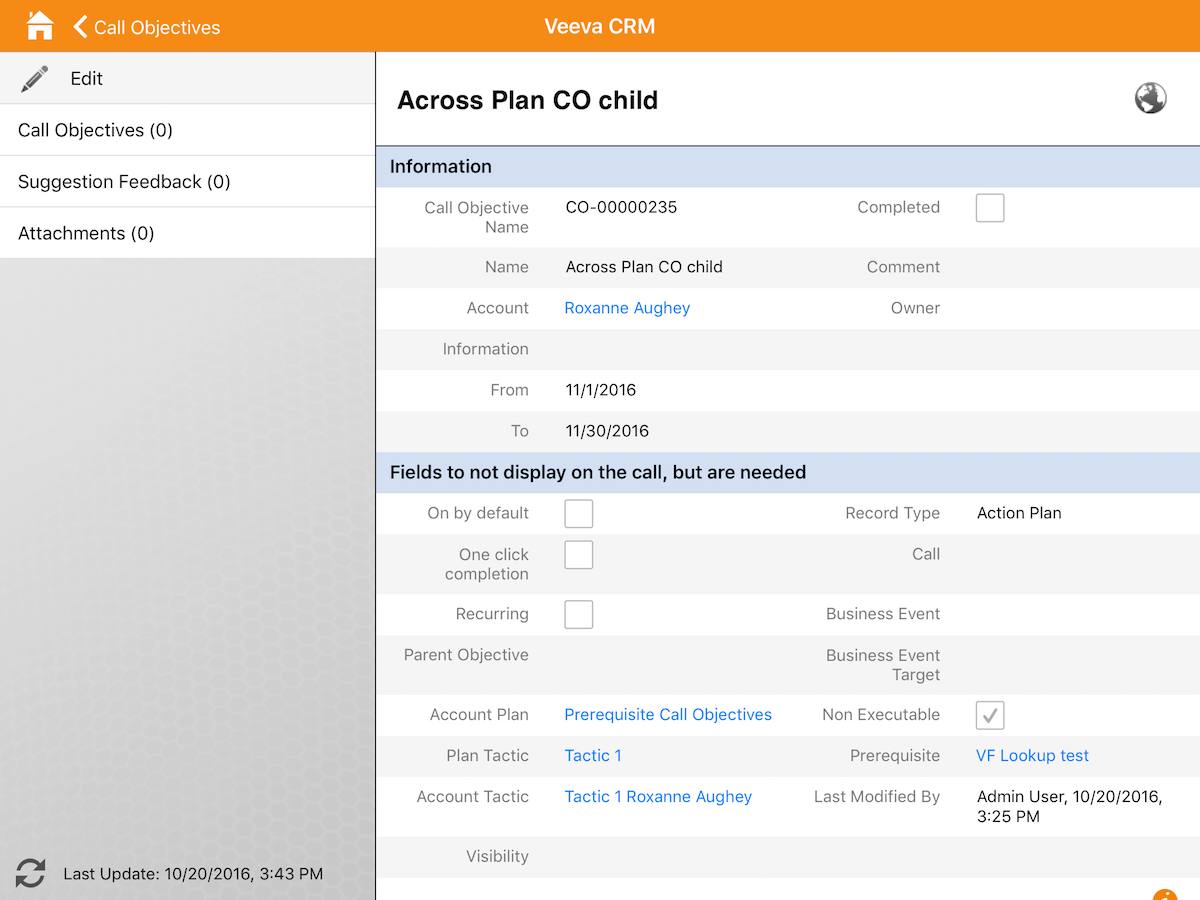This screenshot has width=1200, height=900.
Task: Open the VF Lookup test prerequisite
Action: pyautogui.click(x=1032, y=756)
